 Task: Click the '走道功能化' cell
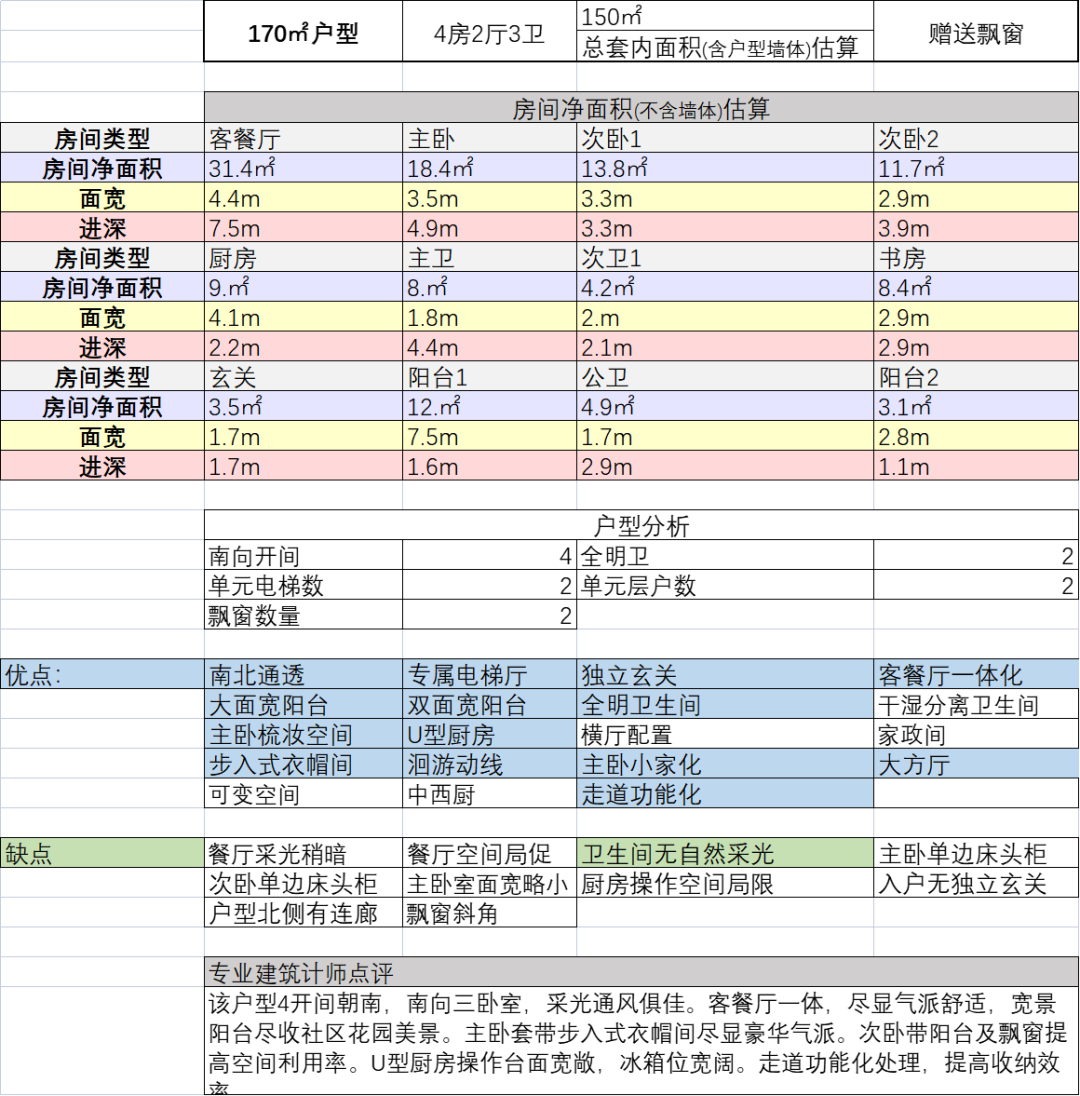725,793
